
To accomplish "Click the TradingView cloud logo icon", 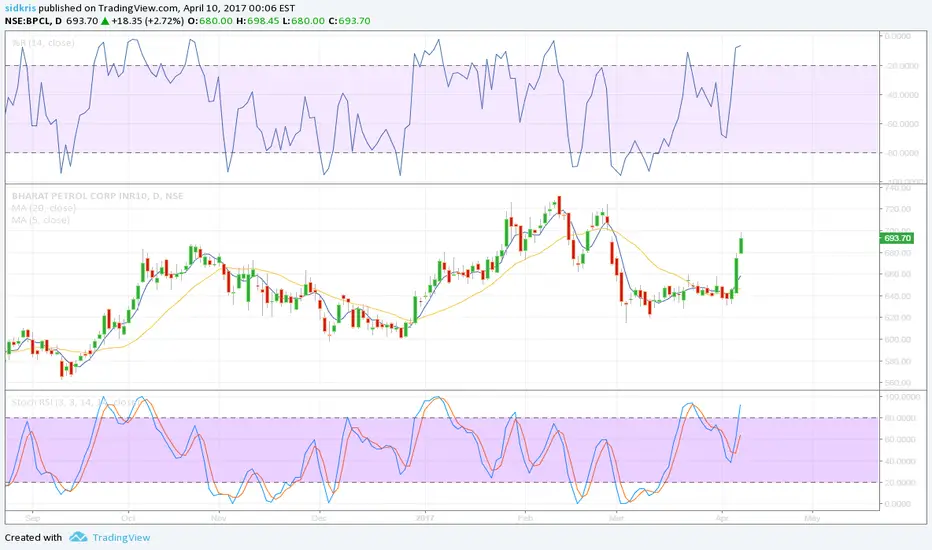I will click(78, 537).
